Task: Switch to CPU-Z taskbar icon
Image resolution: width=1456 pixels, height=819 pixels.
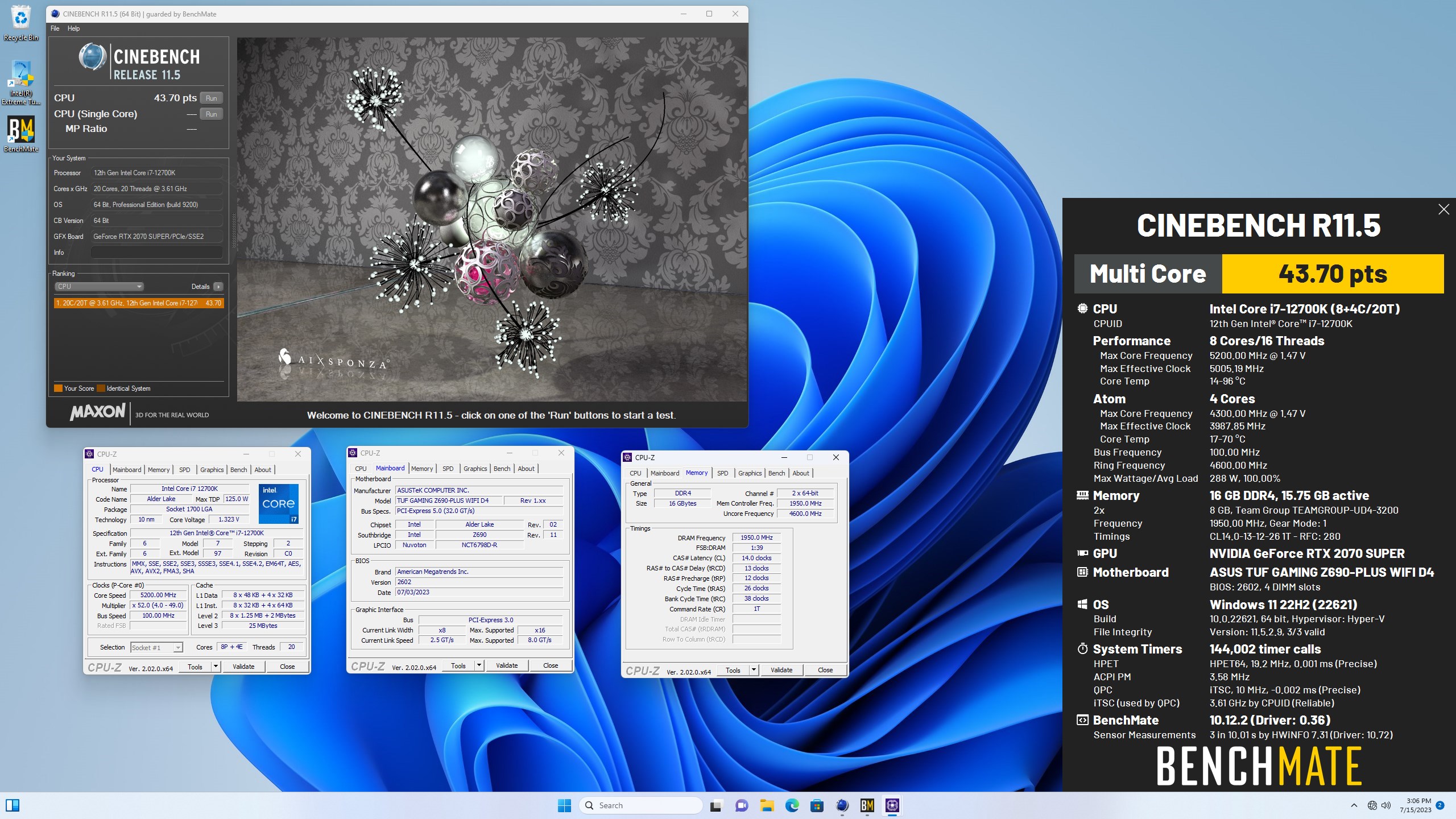Action: [x=892, y=805]
